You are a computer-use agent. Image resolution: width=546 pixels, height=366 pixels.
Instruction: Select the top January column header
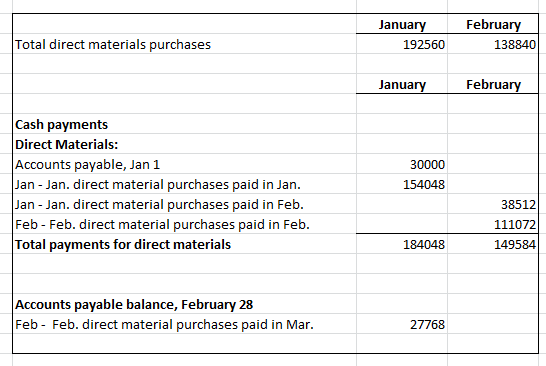[x=402, y=25]
